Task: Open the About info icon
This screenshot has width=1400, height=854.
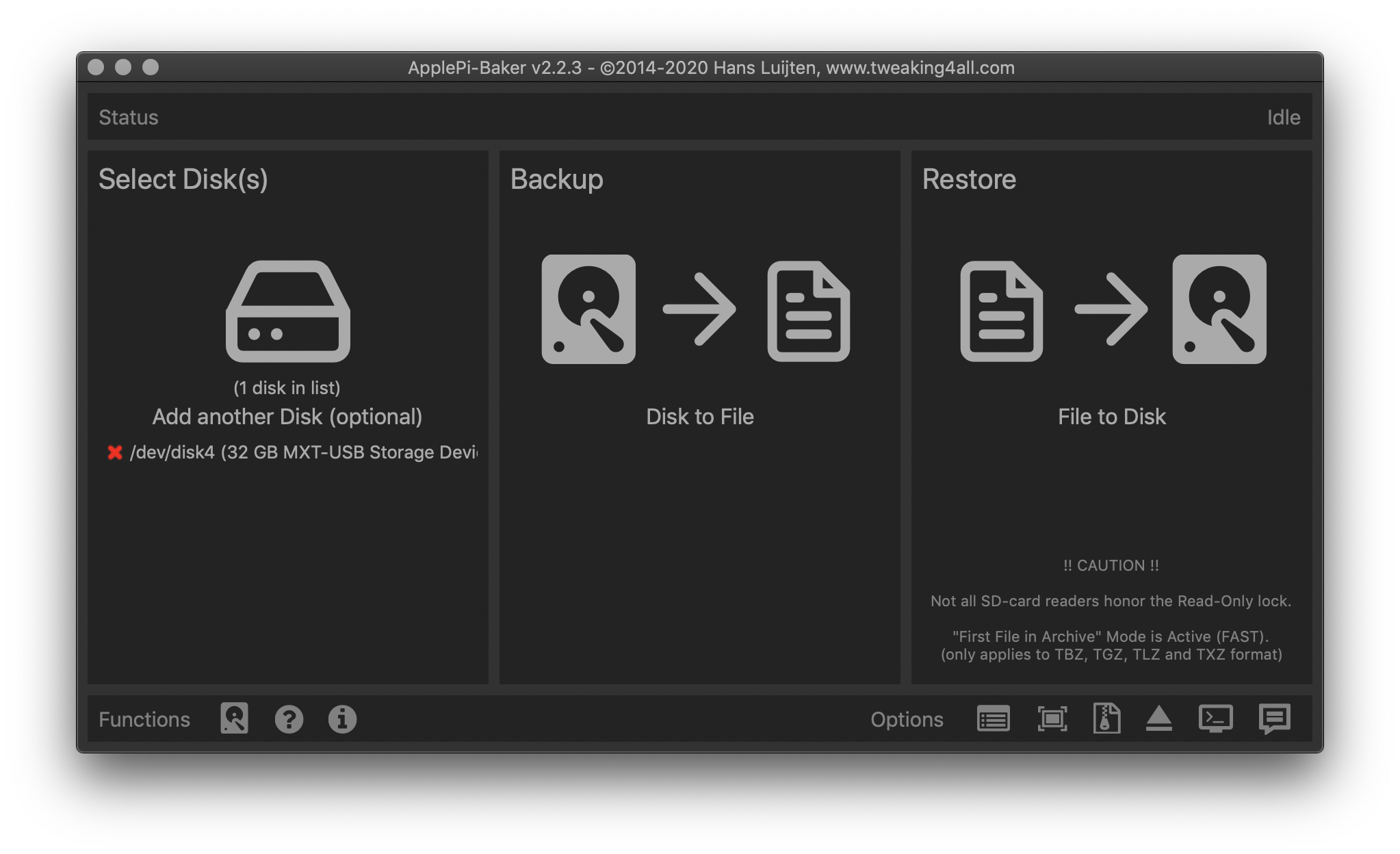Action: [x=342, y=719]
